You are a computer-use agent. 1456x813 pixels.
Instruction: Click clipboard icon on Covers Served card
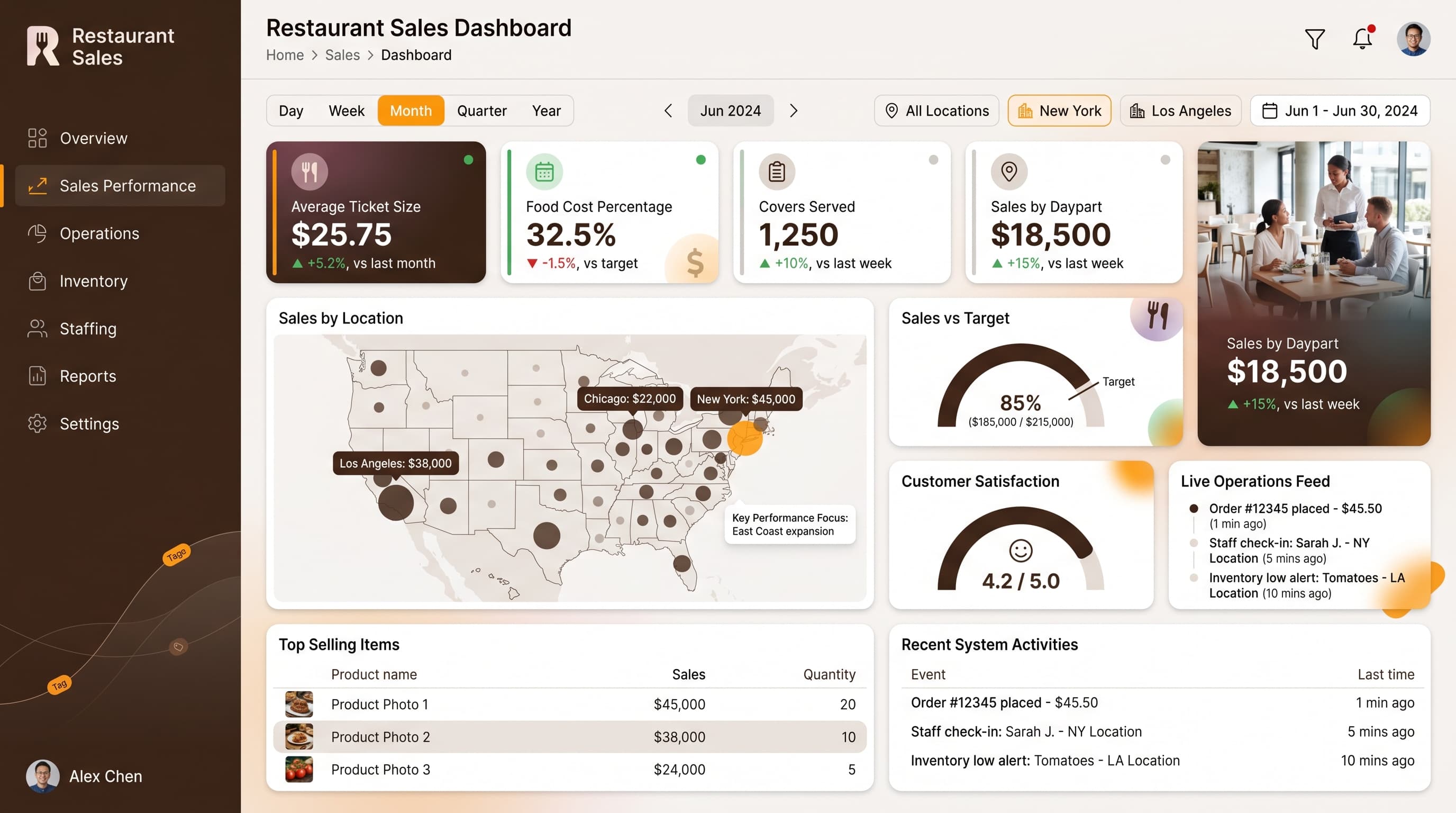tap(777, 171)
